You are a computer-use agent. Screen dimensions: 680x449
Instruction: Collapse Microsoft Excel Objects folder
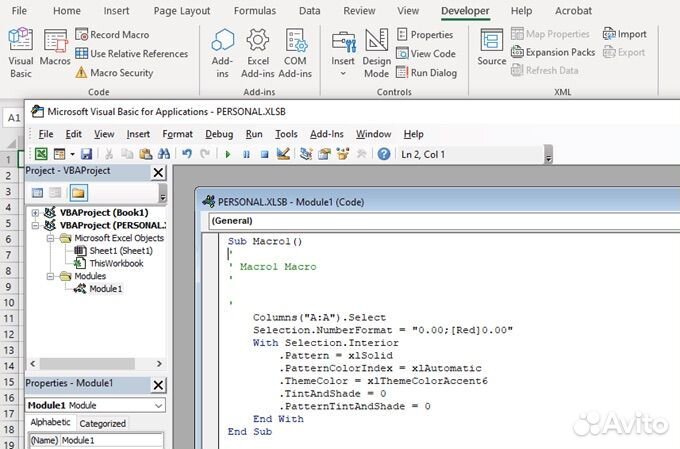click(50, 238)
